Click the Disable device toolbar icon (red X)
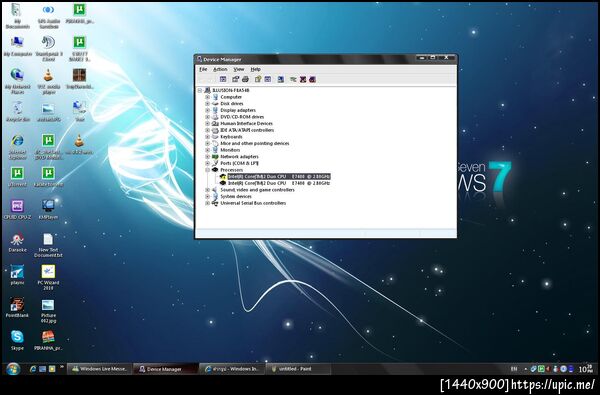The width and height of the screenshot is (600, 395). (x=303, y=79)
